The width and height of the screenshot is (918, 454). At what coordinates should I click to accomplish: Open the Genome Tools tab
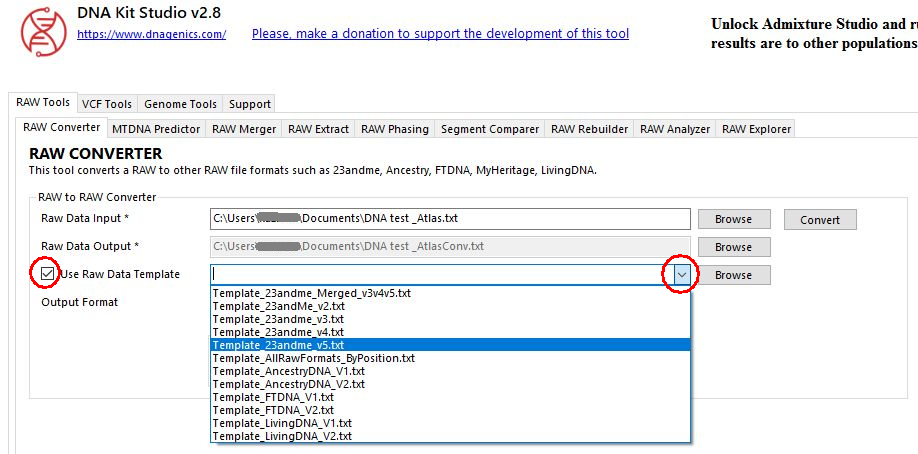180,104
